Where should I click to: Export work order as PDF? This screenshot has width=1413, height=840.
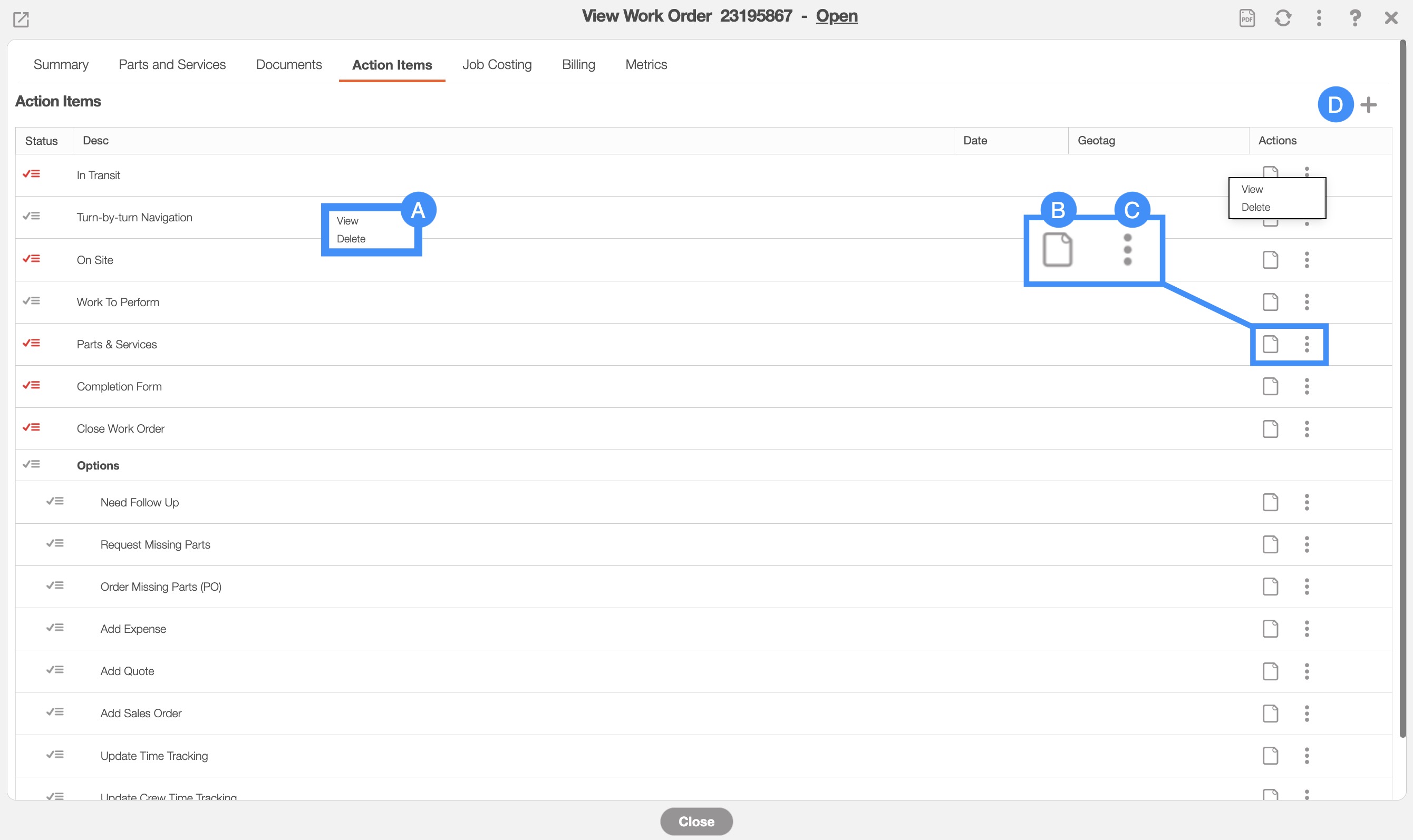coord(1246,18)
